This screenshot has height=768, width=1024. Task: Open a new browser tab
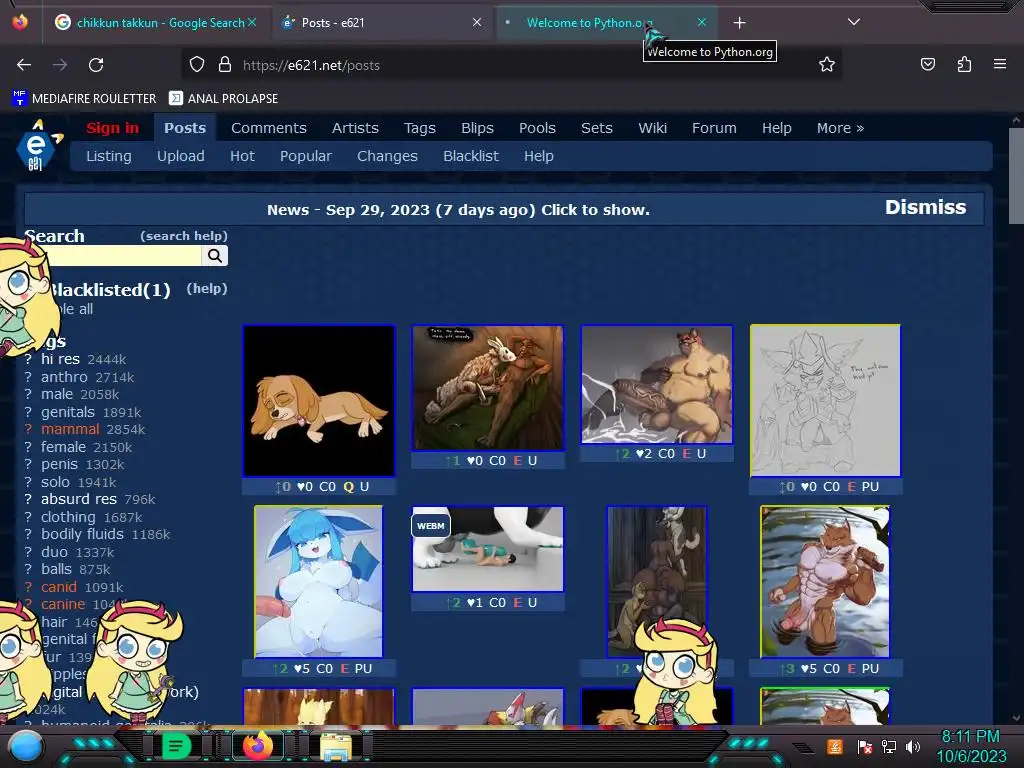pos(739,23)
